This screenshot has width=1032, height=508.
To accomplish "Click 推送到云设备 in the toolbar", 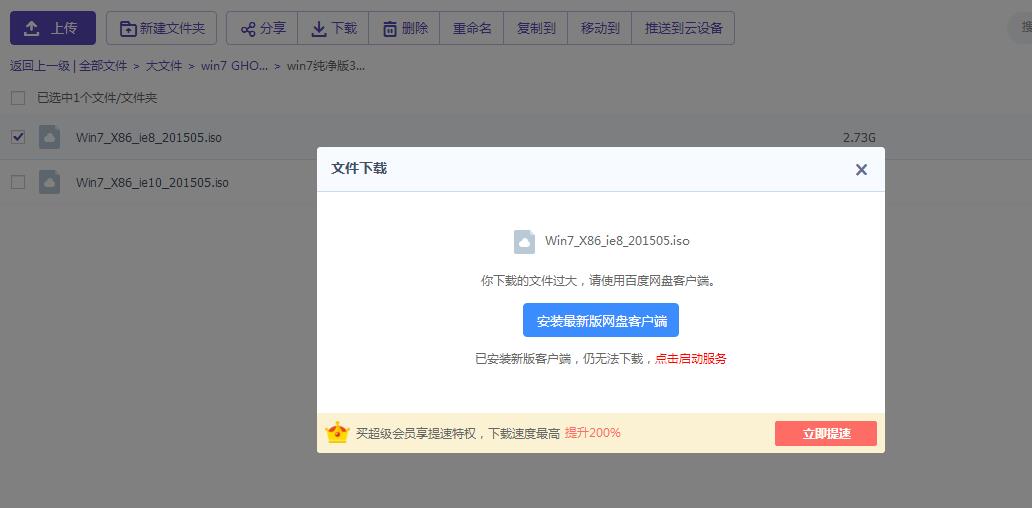I will [683, 28].
